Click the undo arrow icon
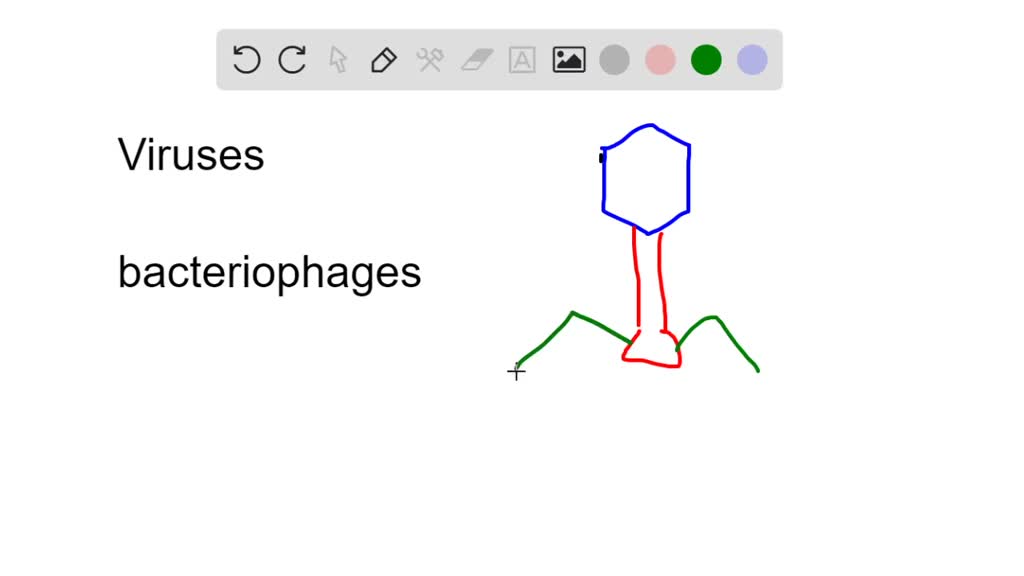 pos(246,59)
